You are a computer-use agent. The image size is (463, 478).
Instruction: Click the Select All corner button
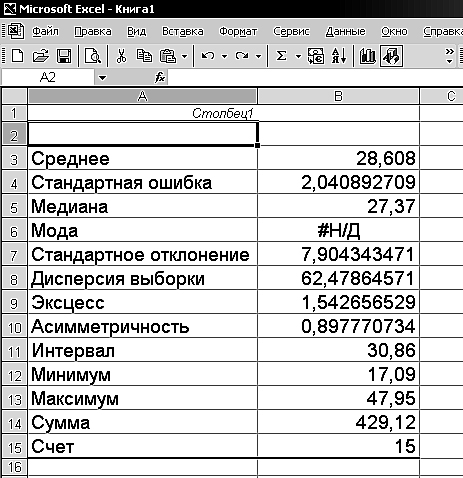coord(14,96)
